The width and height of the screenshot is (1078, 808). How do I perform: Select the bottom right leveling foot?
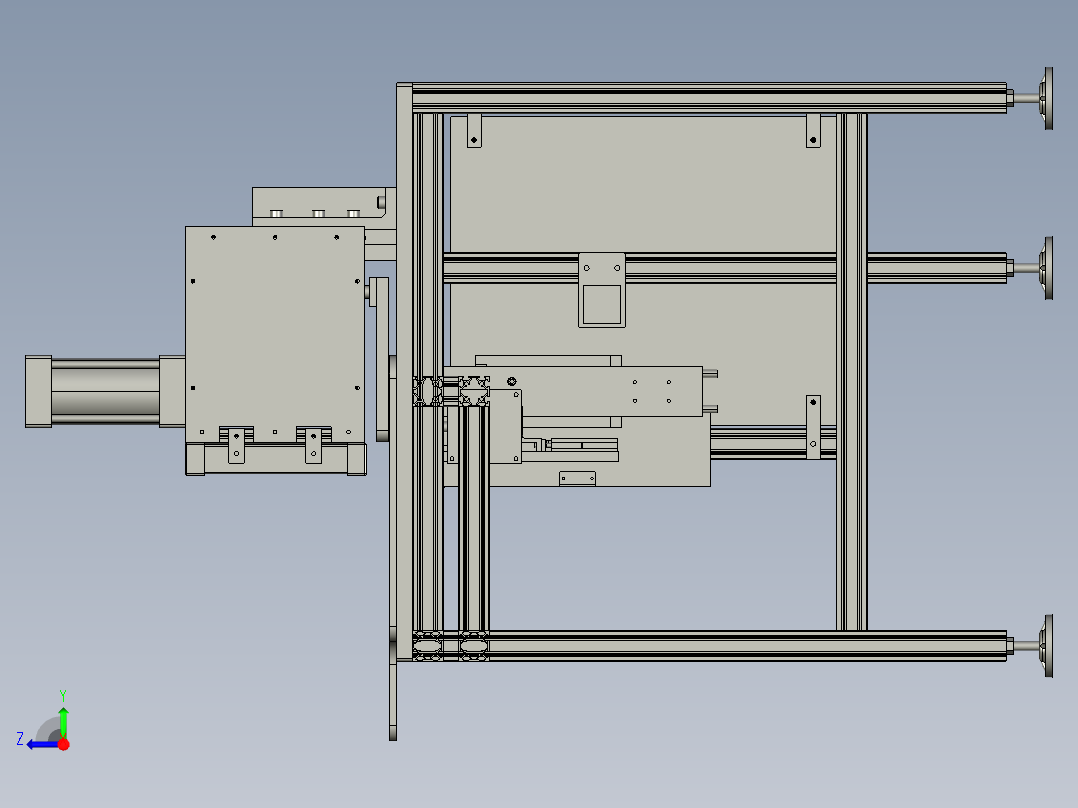(1031, 646)
